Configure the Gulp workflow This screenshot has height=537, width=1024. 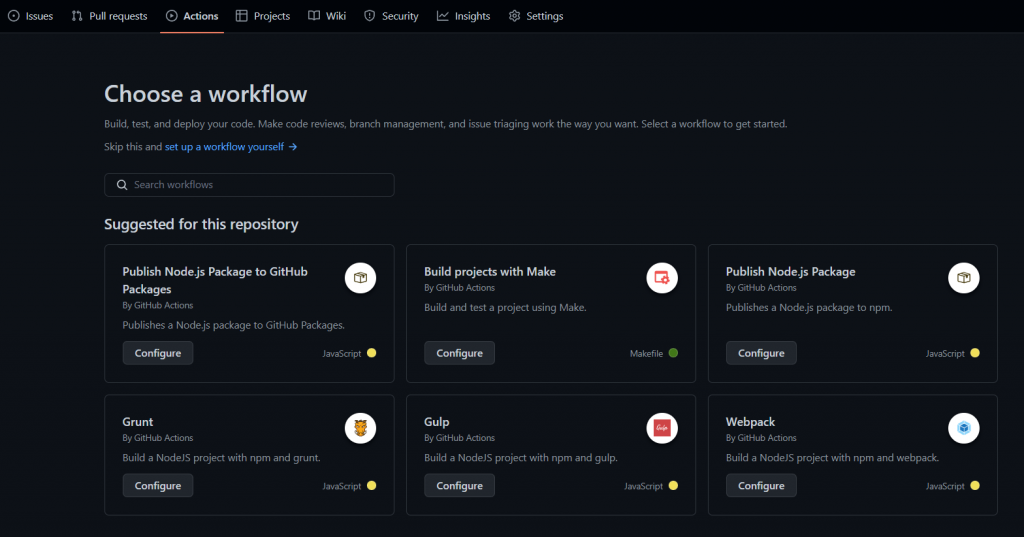pyautogui.click(x=460, y=485)
